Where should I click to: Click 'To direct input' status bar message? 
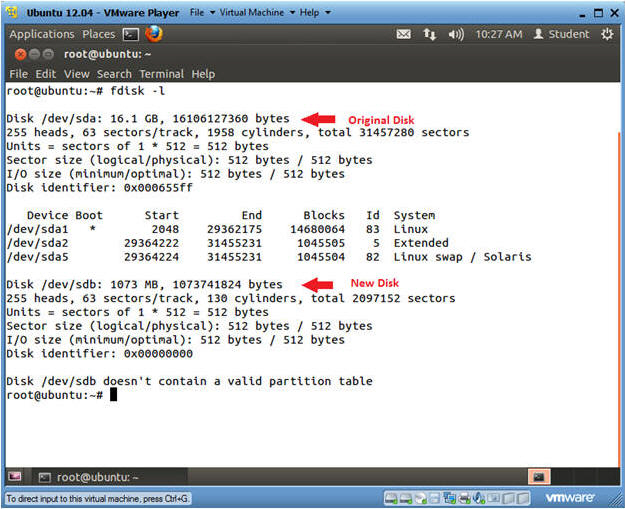point(98,498)
